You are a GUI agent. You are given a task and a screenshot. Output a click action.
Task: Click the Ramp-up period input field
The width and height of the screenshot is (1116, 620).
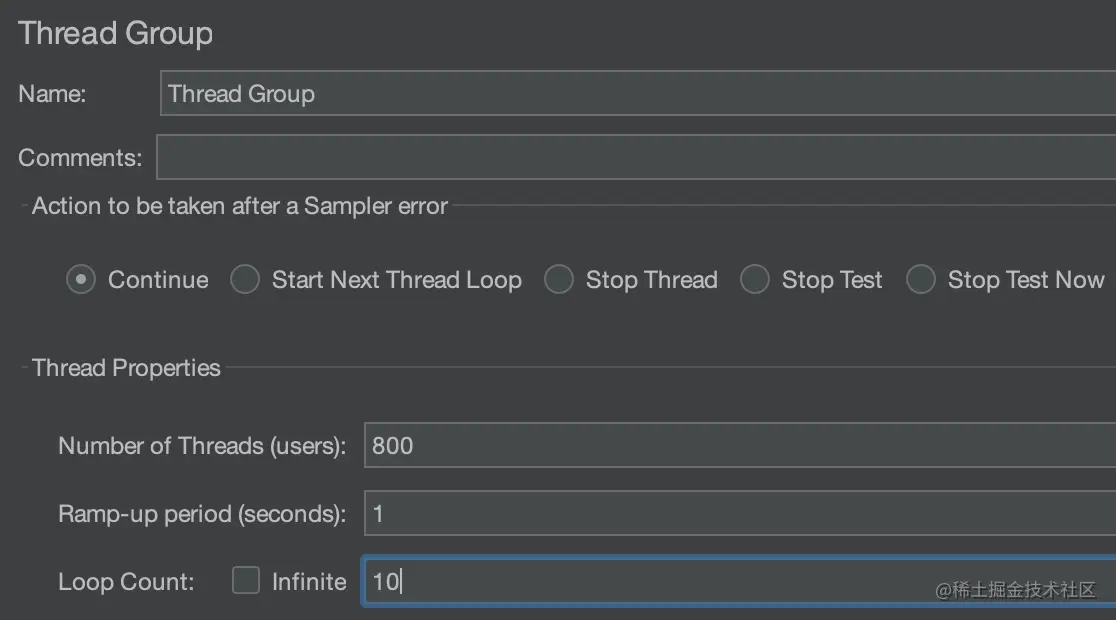click(x=740, y=513)
